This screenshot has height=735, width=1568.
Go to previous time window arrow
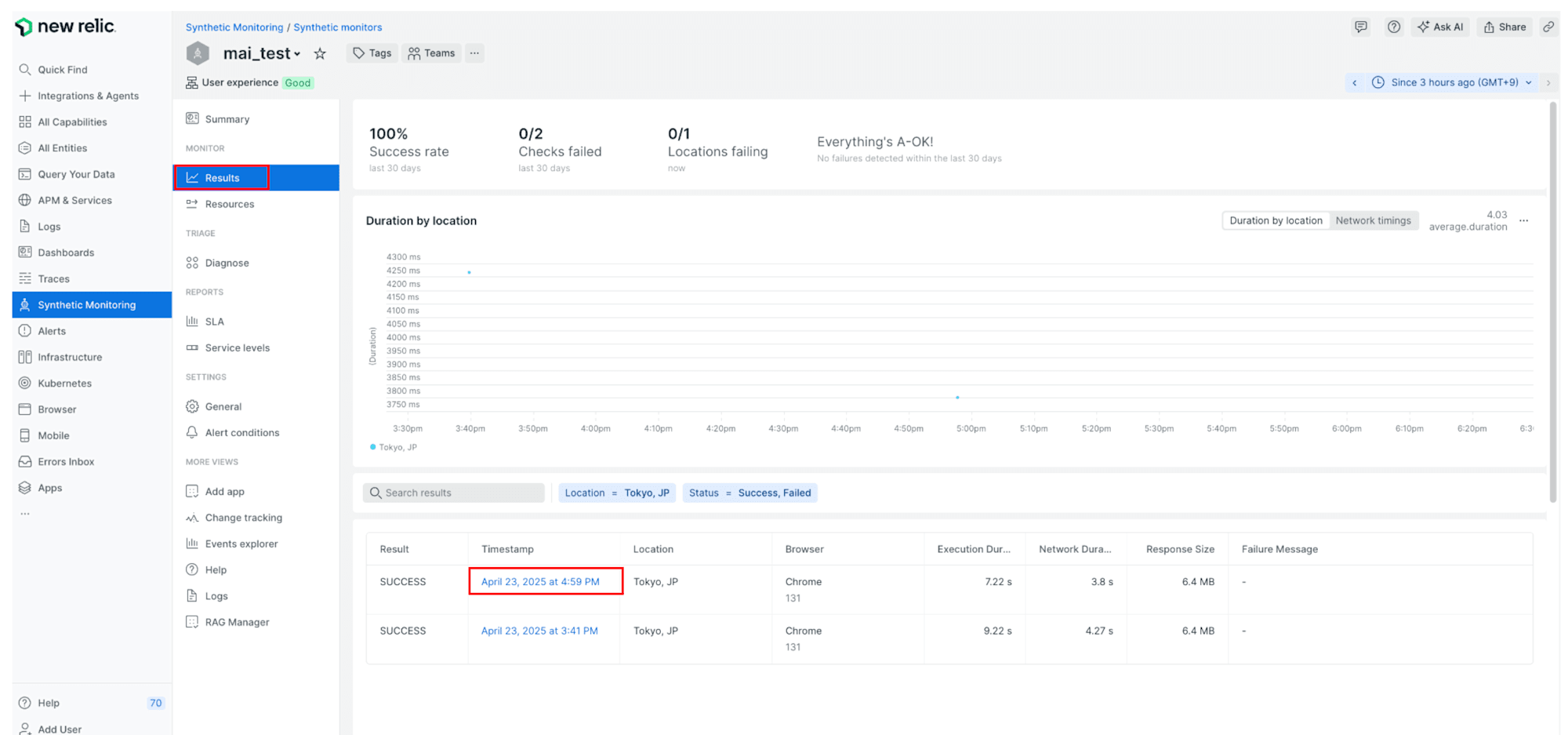1355,82
